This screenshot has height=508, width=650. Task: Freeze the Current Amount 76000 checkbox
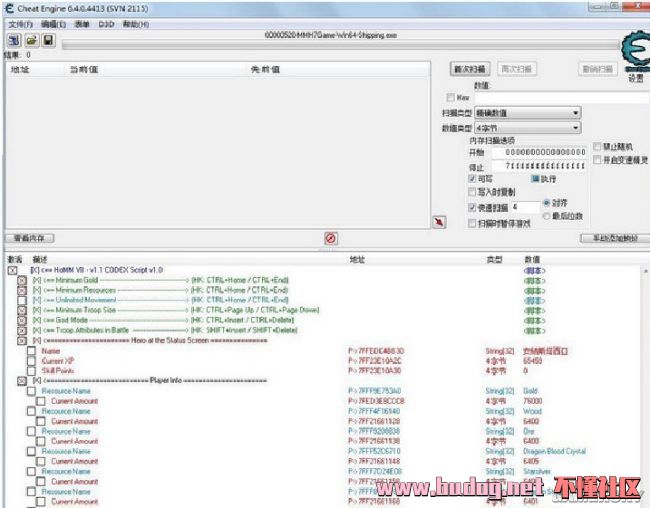41,401
